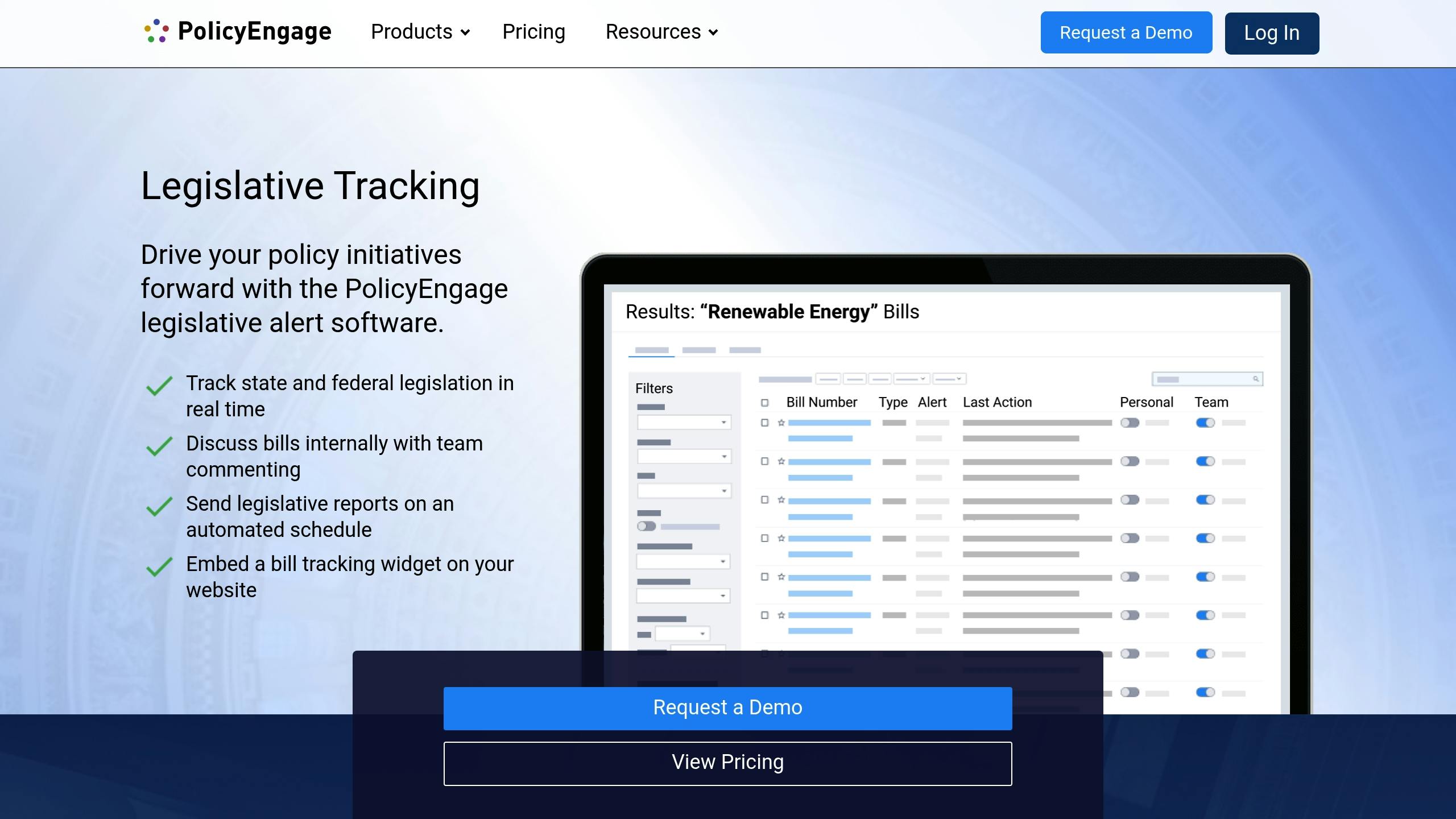1456x819 pixels.
Task: Click the first bill row star icon
Action: (x=781, y=423)
